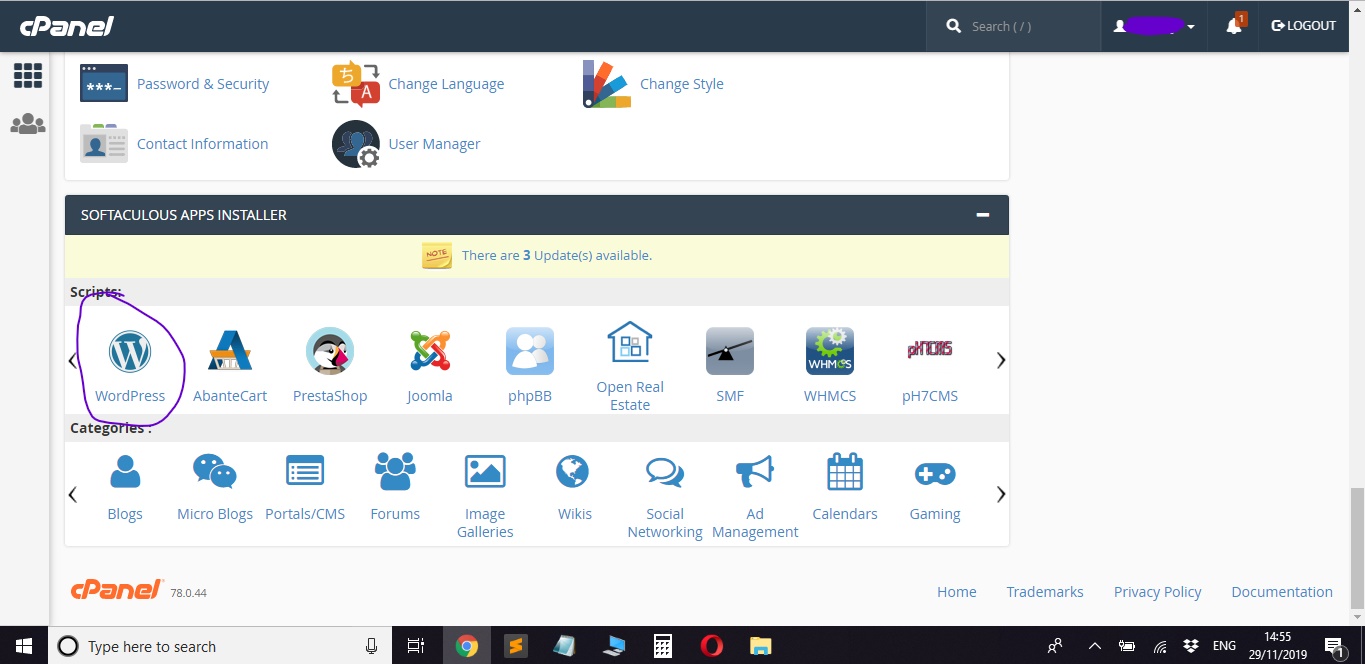Show more categories with right arrow
Screen dimensions: 1365x664
(1001, 494)
